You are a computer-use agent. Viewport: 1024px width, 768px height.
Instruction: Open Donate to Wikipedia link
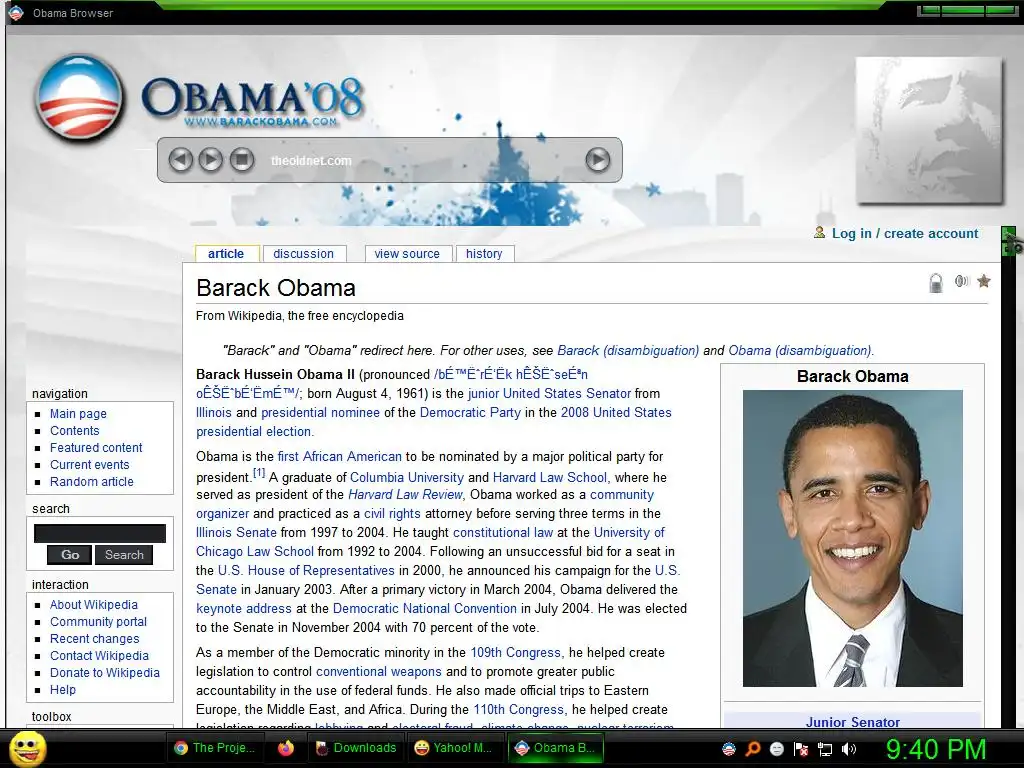(104, 673)
